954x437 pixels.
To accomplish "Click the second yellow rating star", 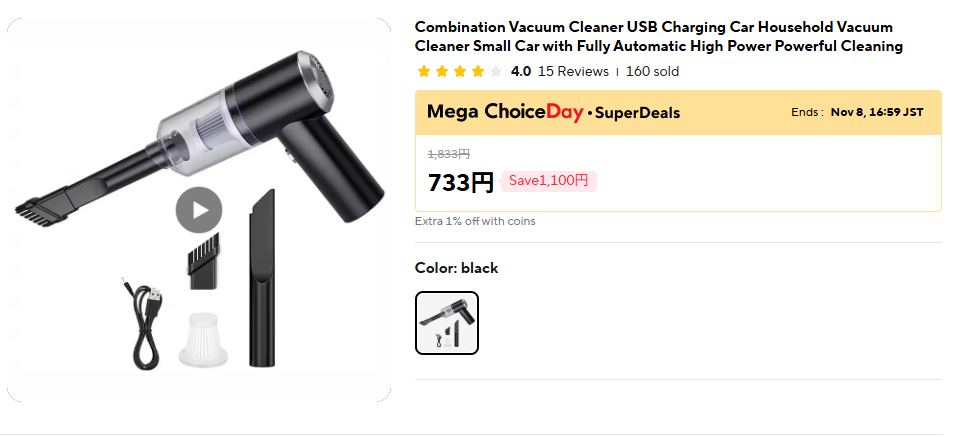I will point(442,71).
